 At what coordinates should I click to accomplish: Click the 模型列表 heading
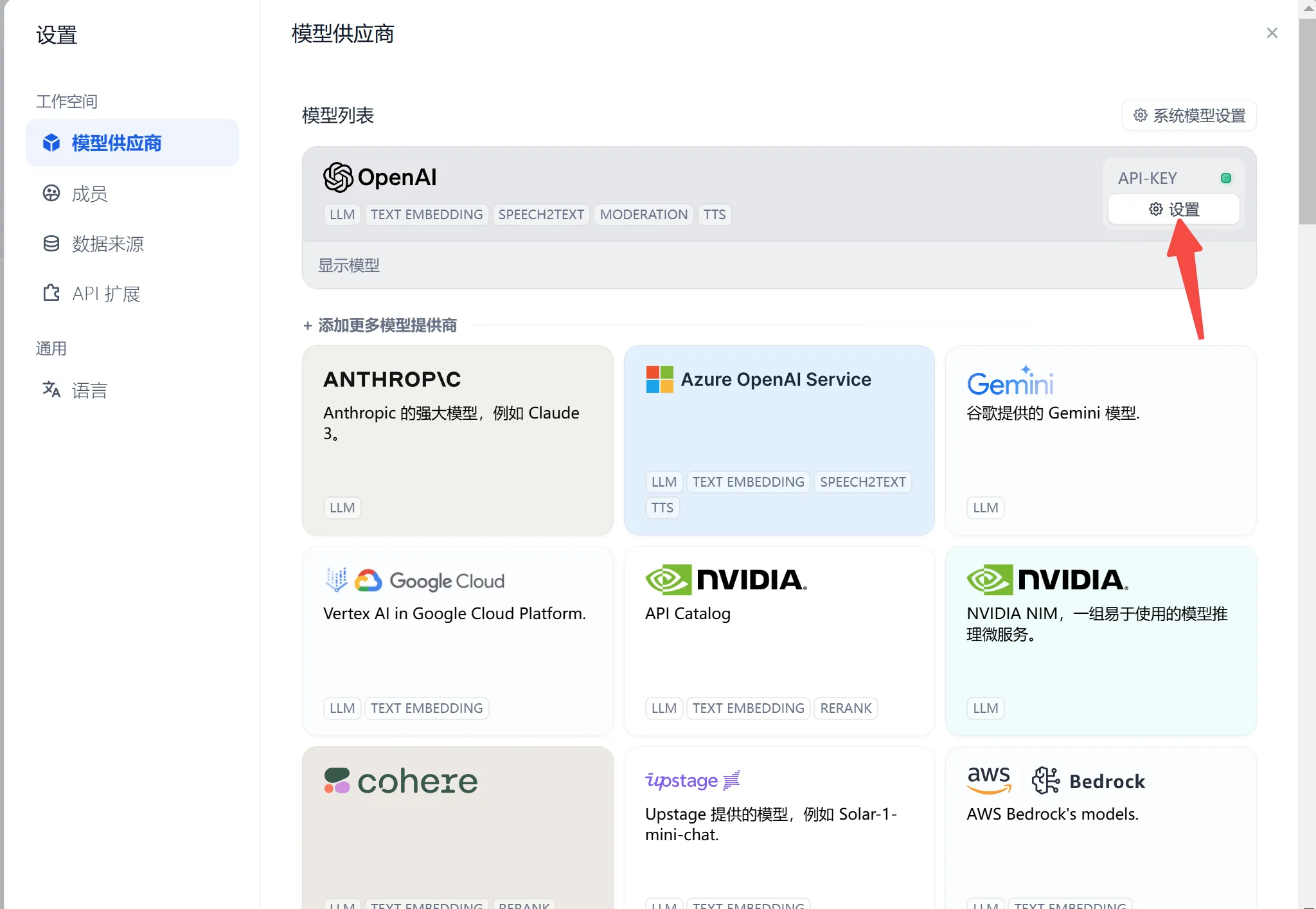tap(338, 116)
